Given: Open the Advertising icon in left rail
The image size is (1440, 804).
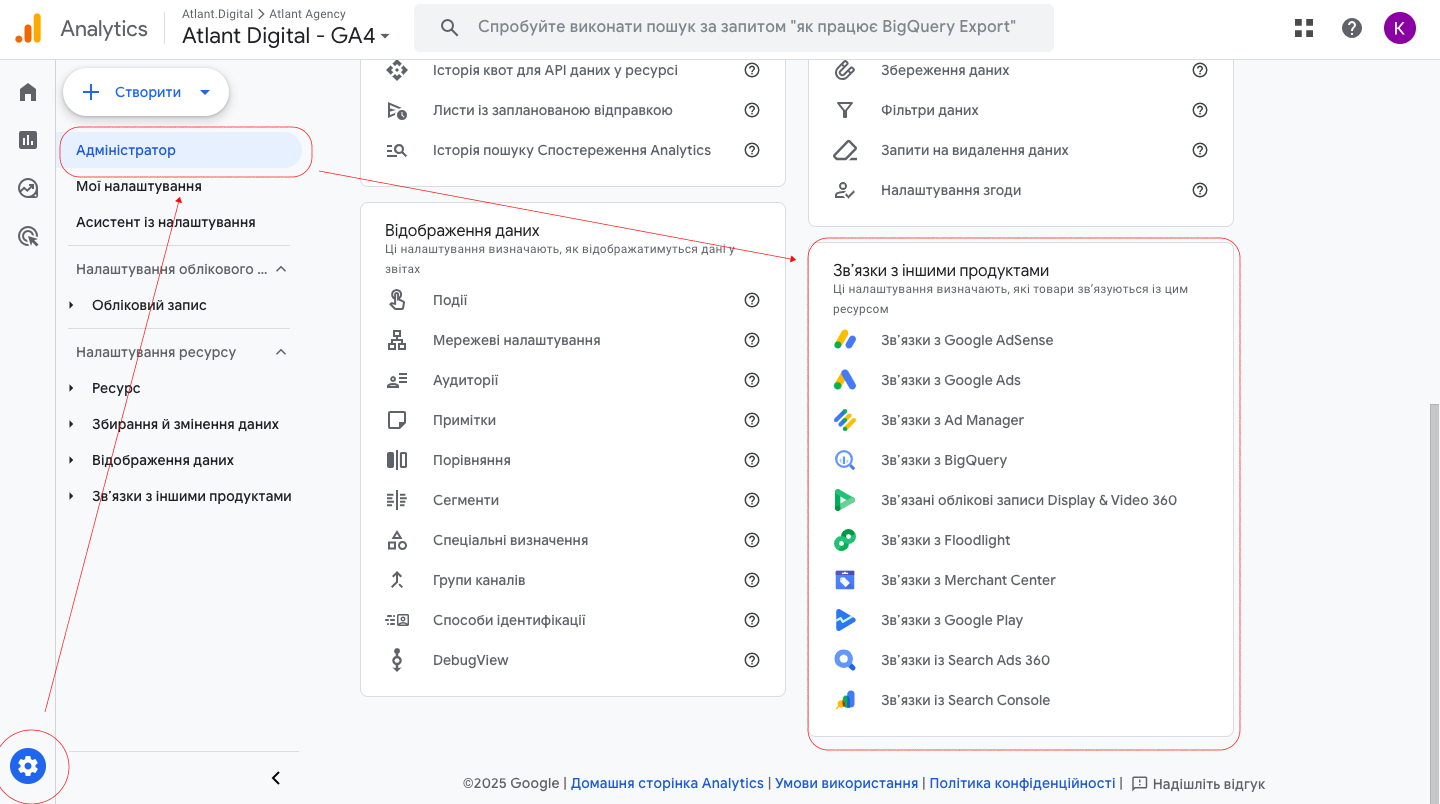Looking at the screenshot, I should [x=28, y=237].
